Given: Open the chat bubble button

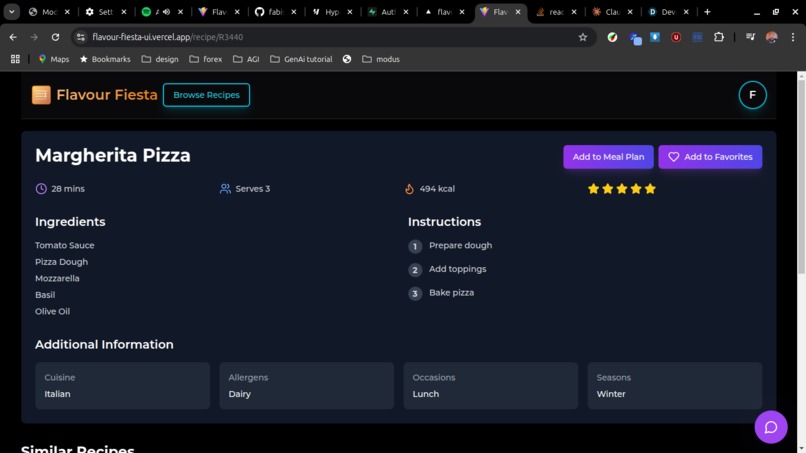Looking at the screenshot, I should 771,427.
